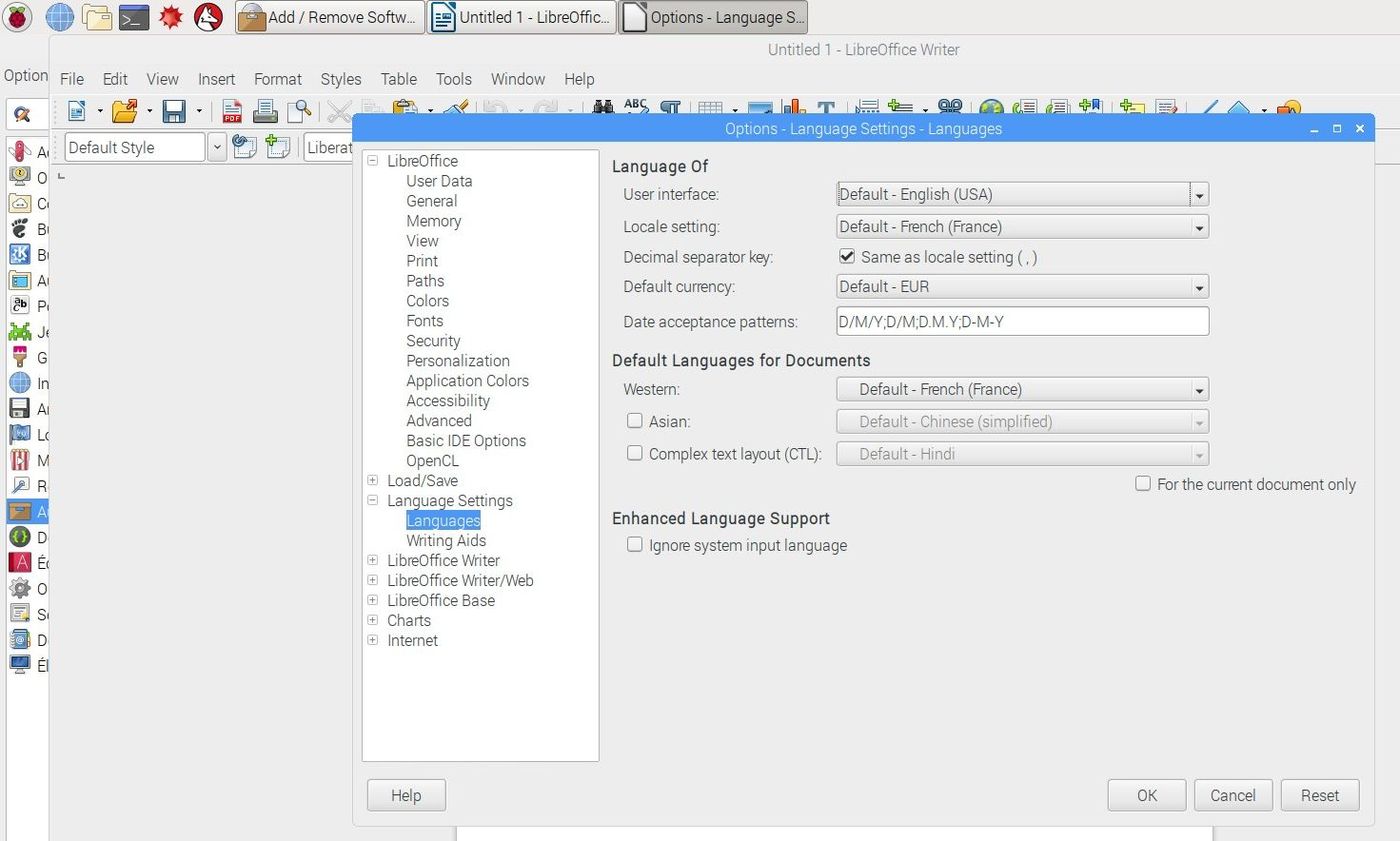Click OK to apply options

[x=1147, y=795]
